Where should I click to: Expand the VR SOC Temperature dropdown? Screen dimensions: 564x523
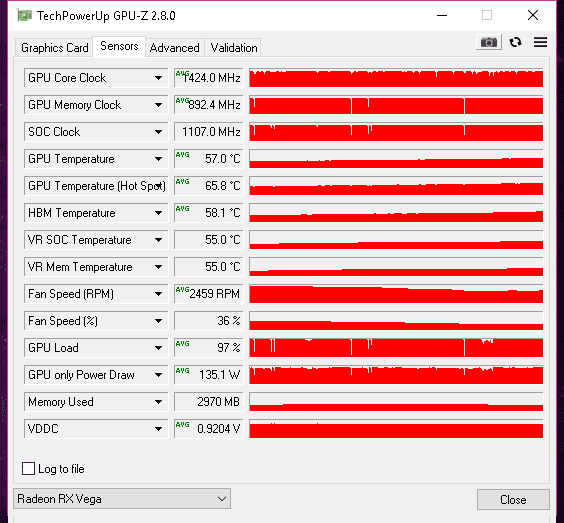(x=96, y=240)
